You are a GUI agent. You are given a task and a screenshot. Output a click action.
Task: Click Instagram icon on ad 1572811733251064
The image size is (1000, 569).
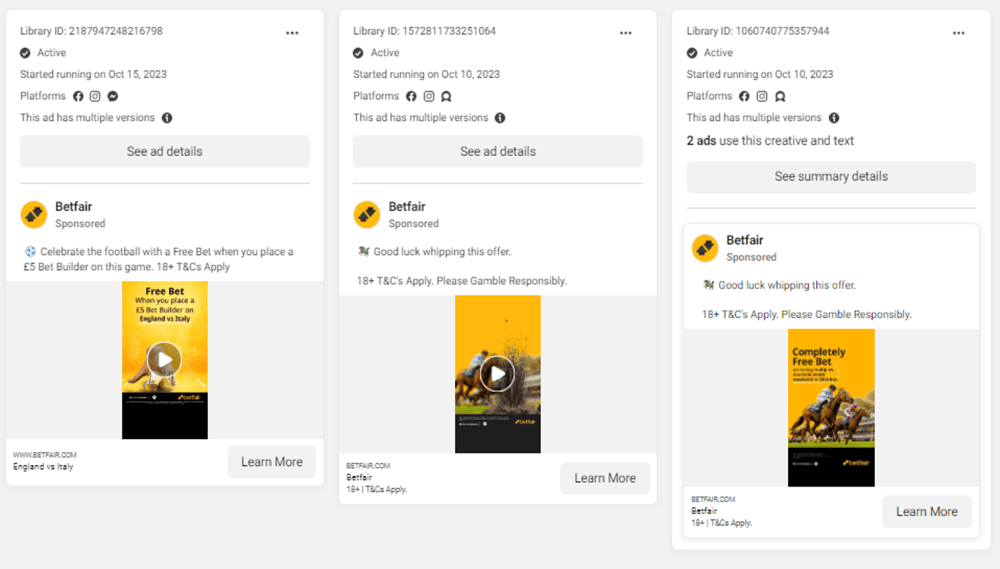(429, 96)
